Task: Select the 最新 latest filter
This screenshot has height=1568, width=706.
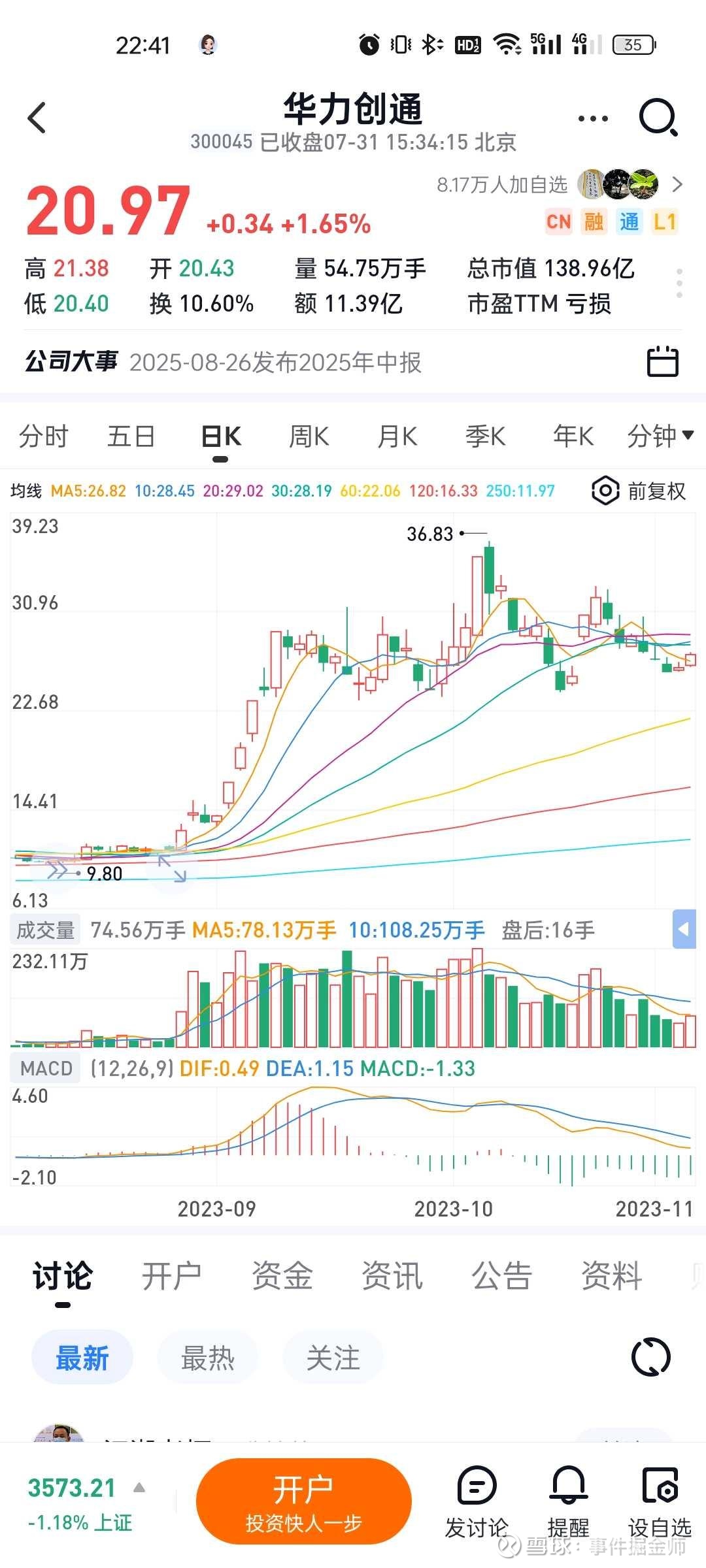Action: 82,1358
